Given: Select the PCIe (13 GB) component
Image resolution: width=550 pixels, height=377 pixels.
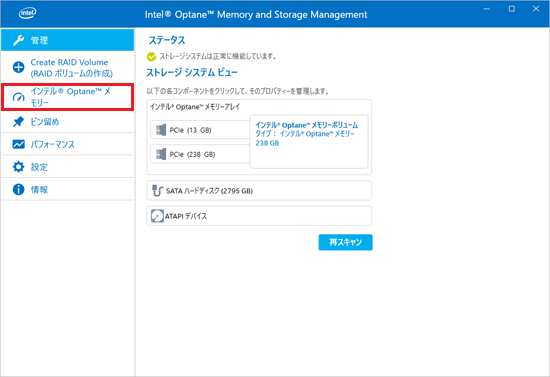Looking at the screenshot, I should [x=200, y=130].
